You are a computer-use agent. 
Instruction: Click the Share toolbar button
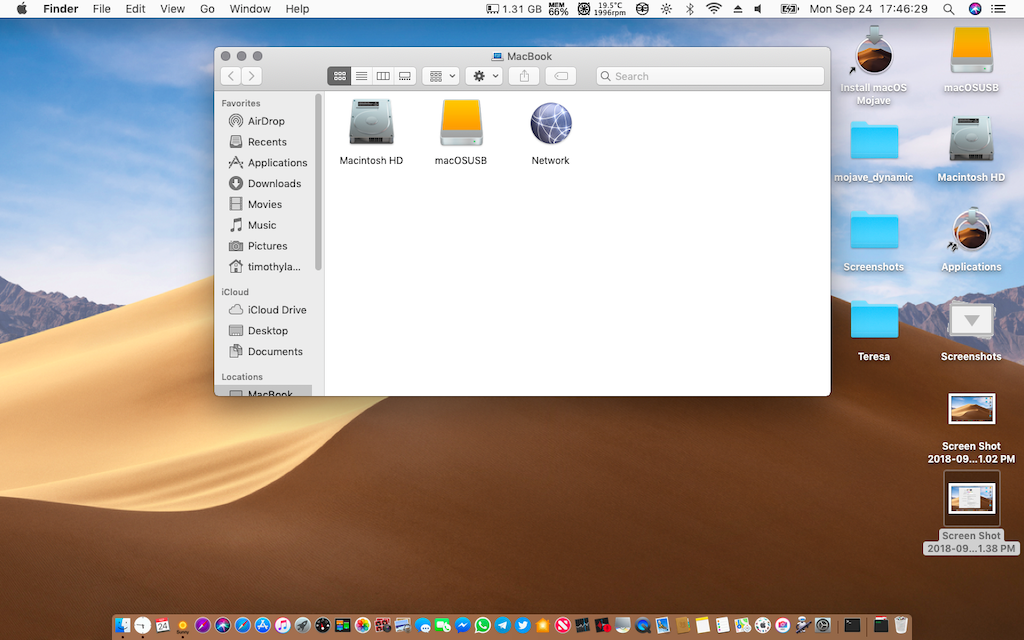(x=524, y=76)
